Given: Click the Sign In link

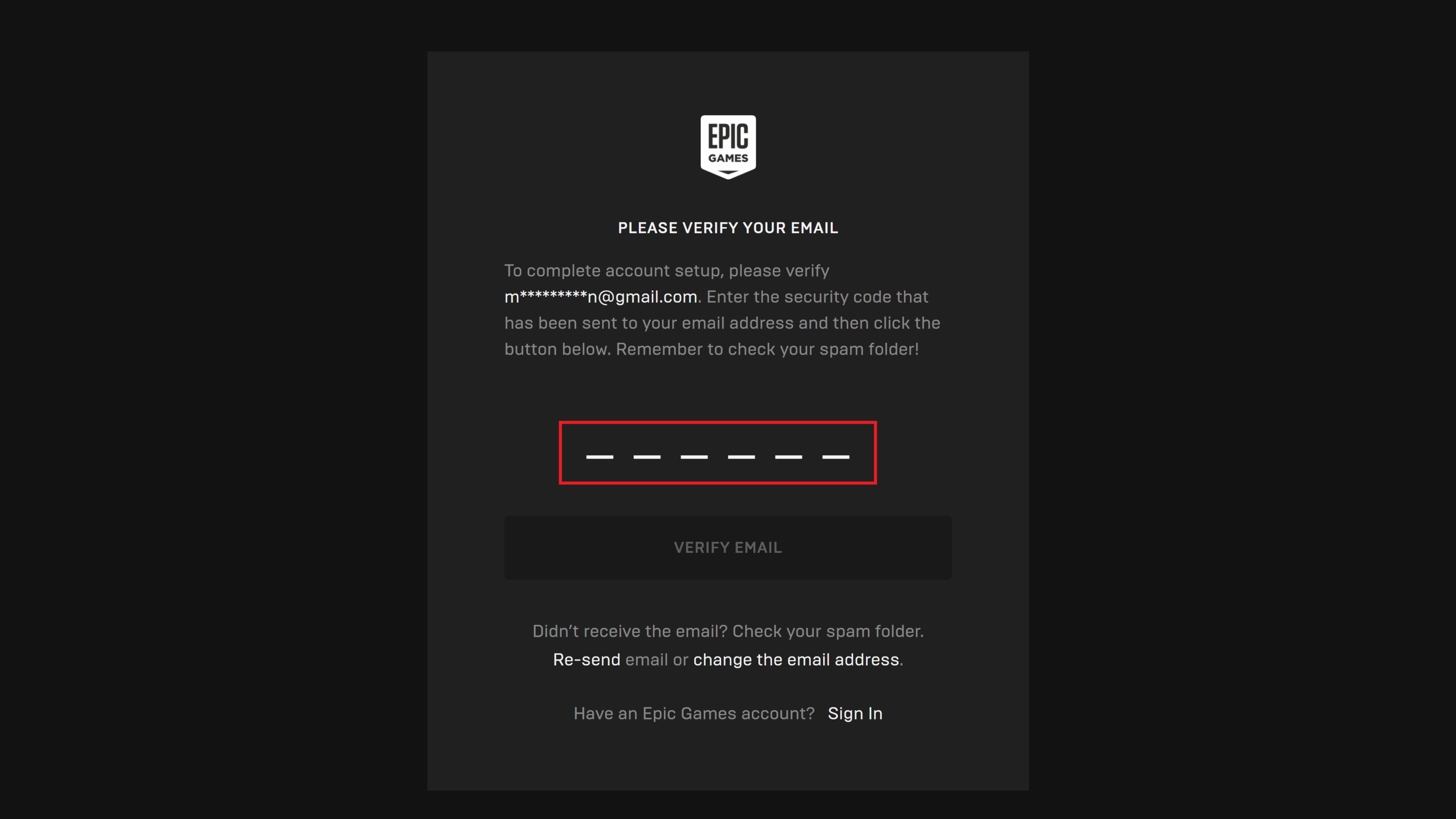Looking at the screenshot, I should (855, 713).
